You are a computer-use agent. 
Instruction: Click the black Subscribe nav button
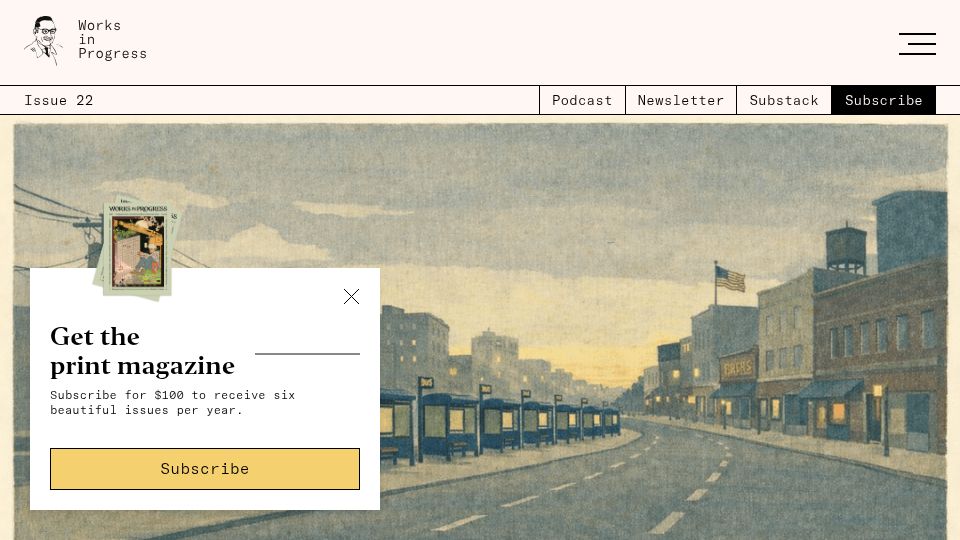(883, 100)
